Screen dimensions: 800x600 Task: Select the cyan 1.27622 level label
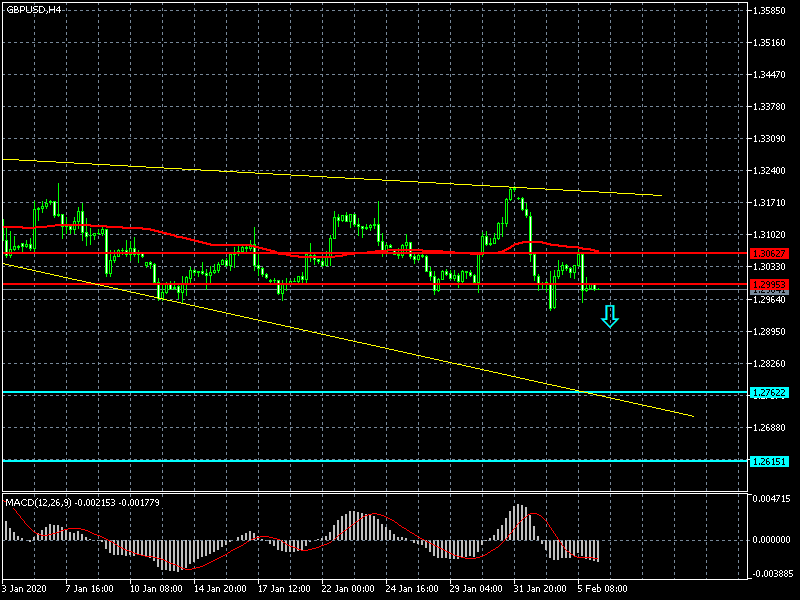[x=769, y=393]
